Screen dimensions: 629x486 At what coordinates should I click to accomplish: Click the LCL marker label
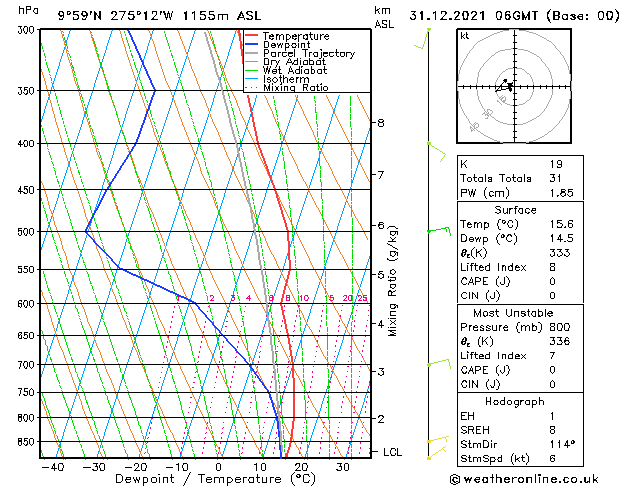(x=392, y=452)
